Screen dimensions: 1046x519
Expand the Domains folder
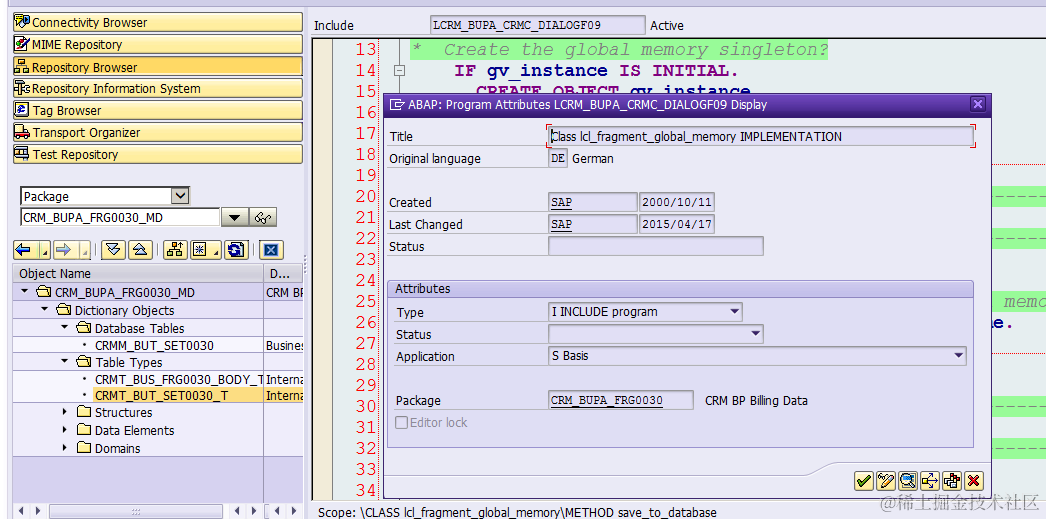click(65, 448)
